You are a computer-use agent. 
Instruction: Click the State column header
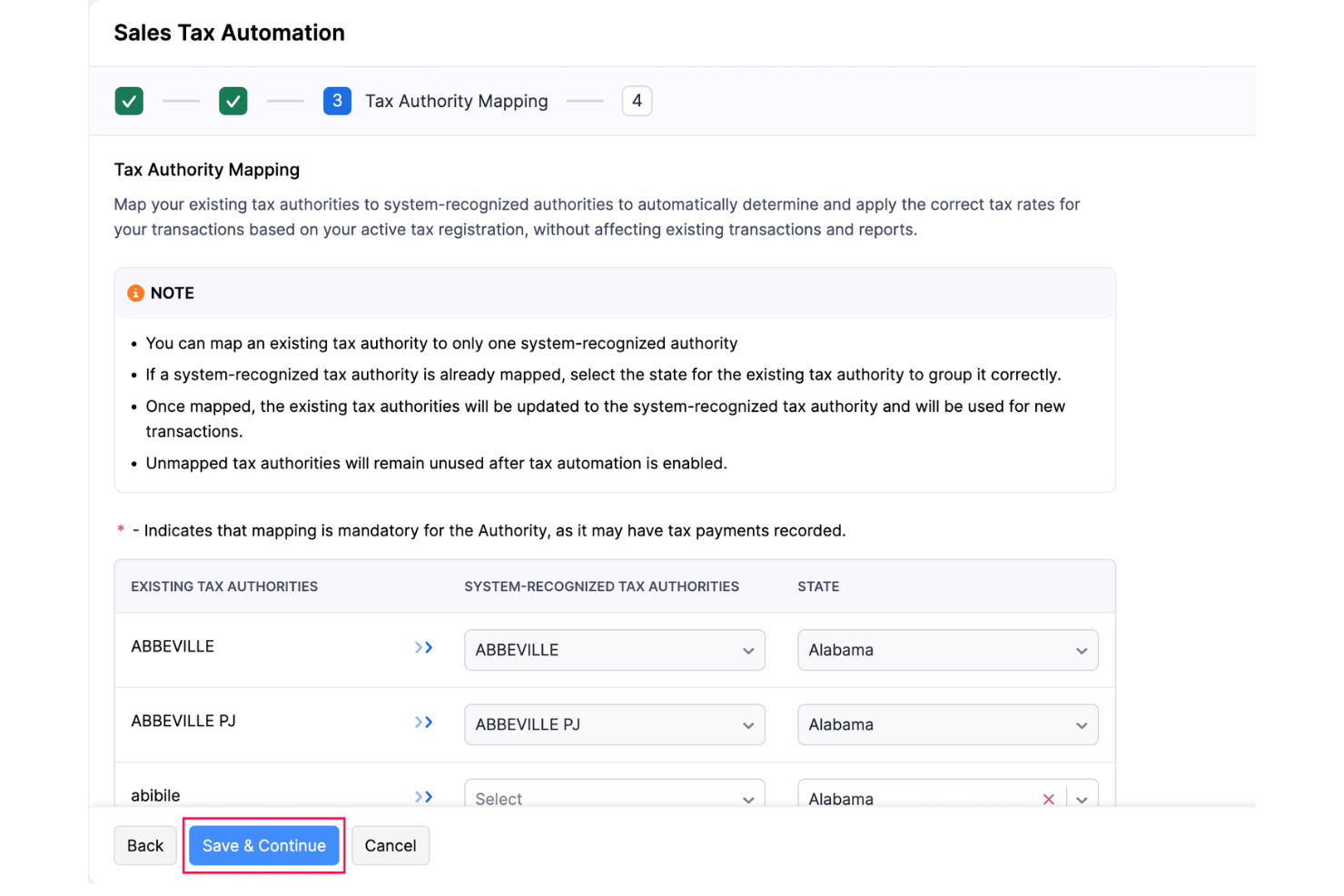(818, 586)
